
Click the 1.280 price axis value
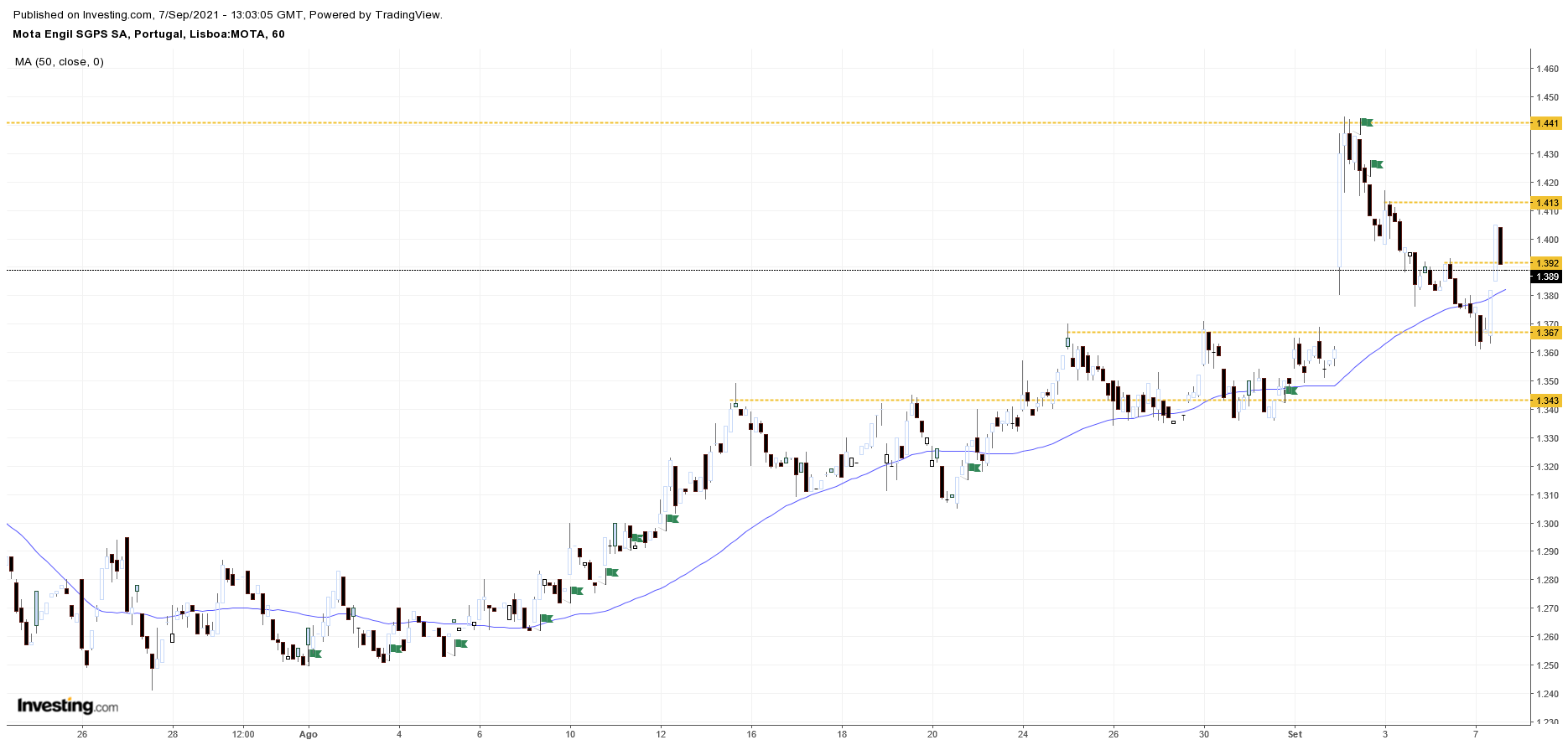tap(1547, 581)
